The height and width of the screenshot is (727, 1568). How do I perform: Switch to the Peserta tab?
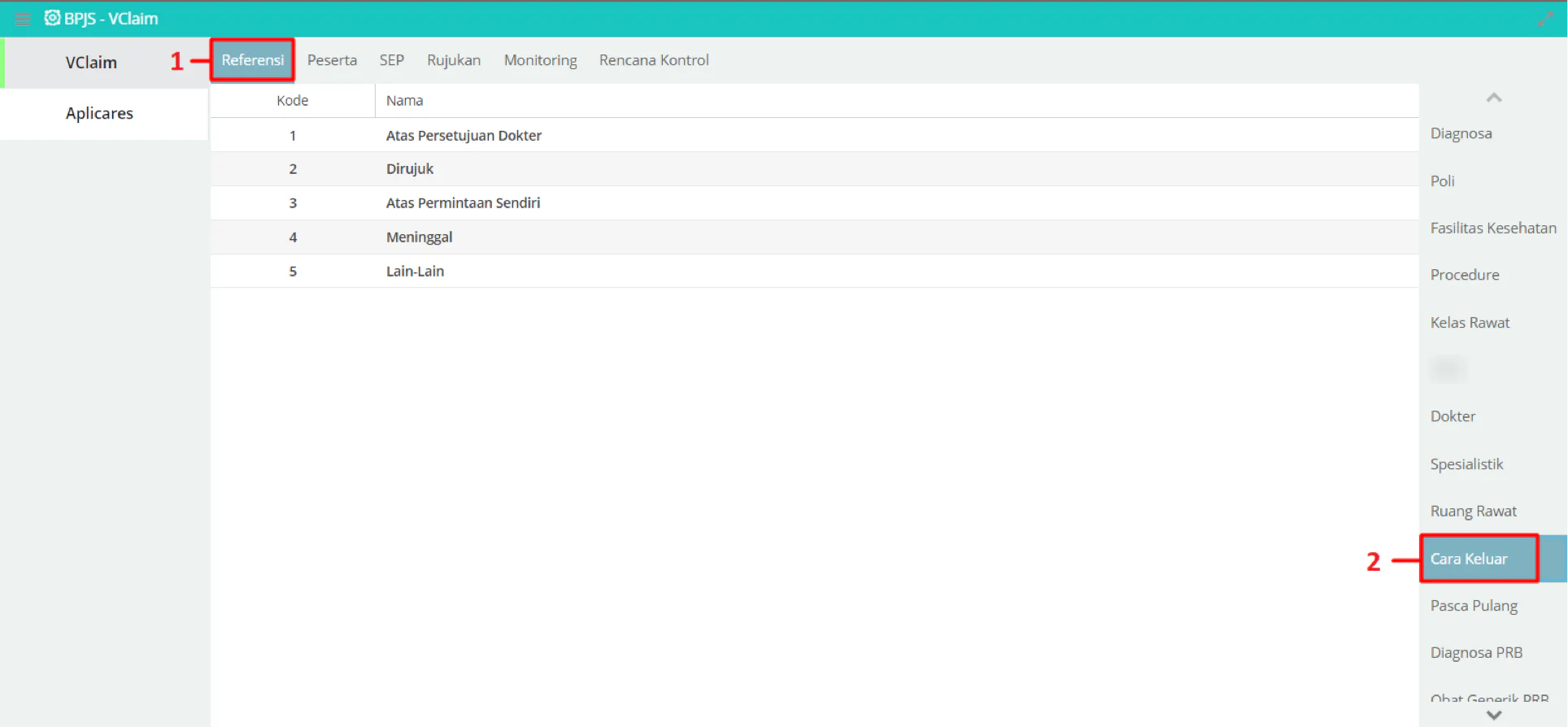[x=332, y=60]
